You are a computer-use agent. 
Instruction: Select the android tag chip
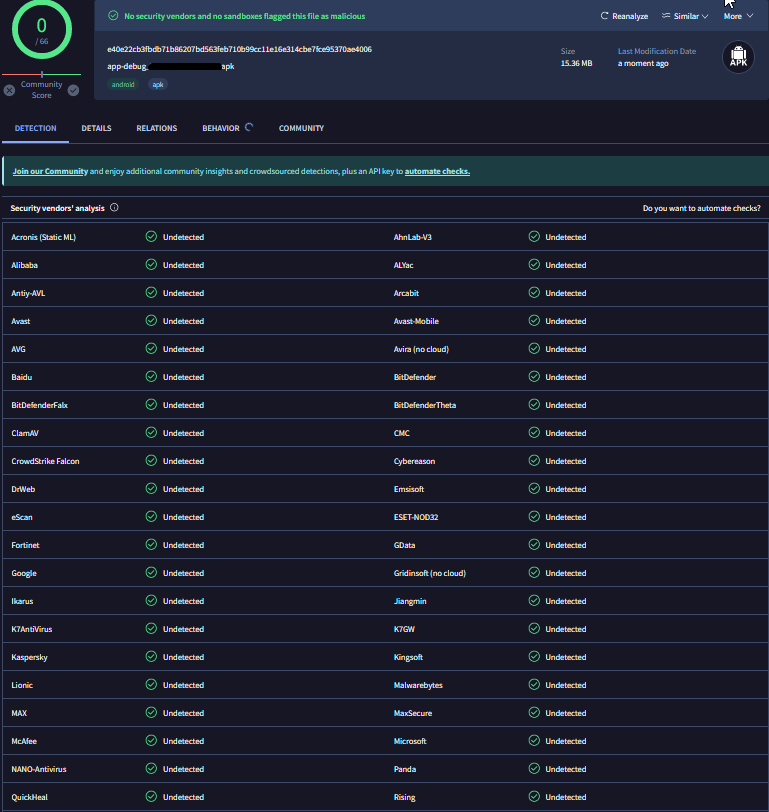pos(123,85)
